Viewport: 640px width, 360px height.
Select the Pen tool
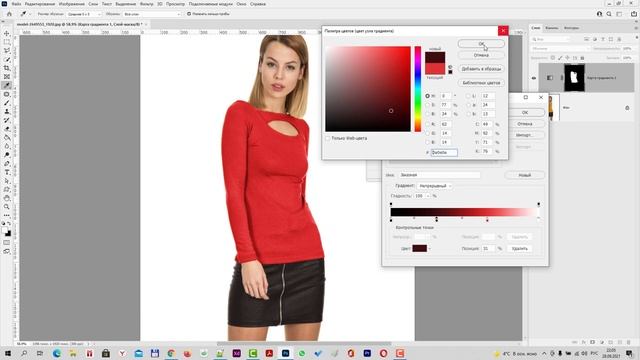tap(7, 164)
